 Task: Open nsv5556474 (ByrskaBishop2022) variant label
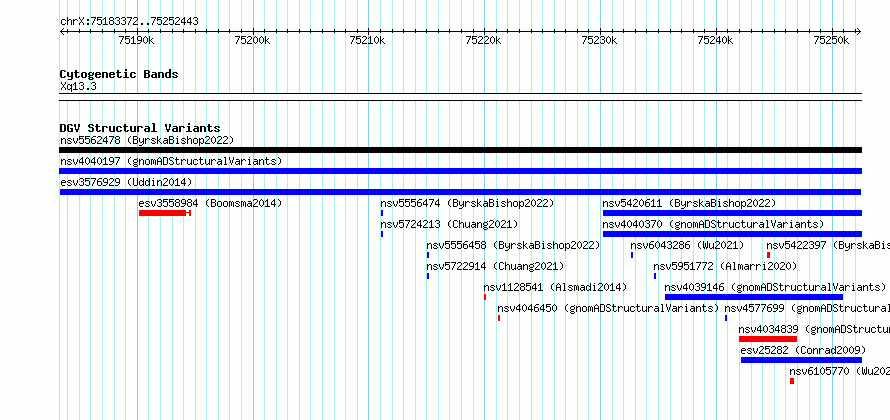467,203
